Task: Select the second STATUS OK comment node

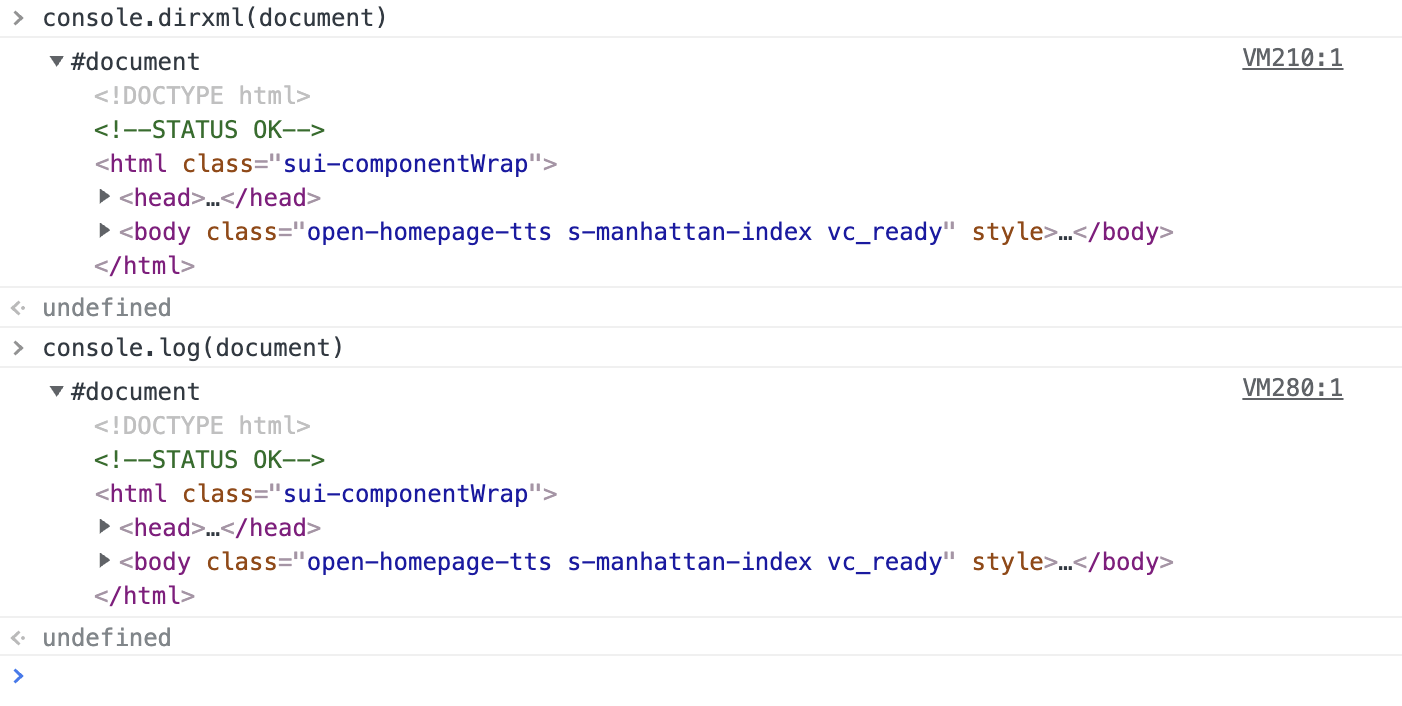Action: click(209, 460)
